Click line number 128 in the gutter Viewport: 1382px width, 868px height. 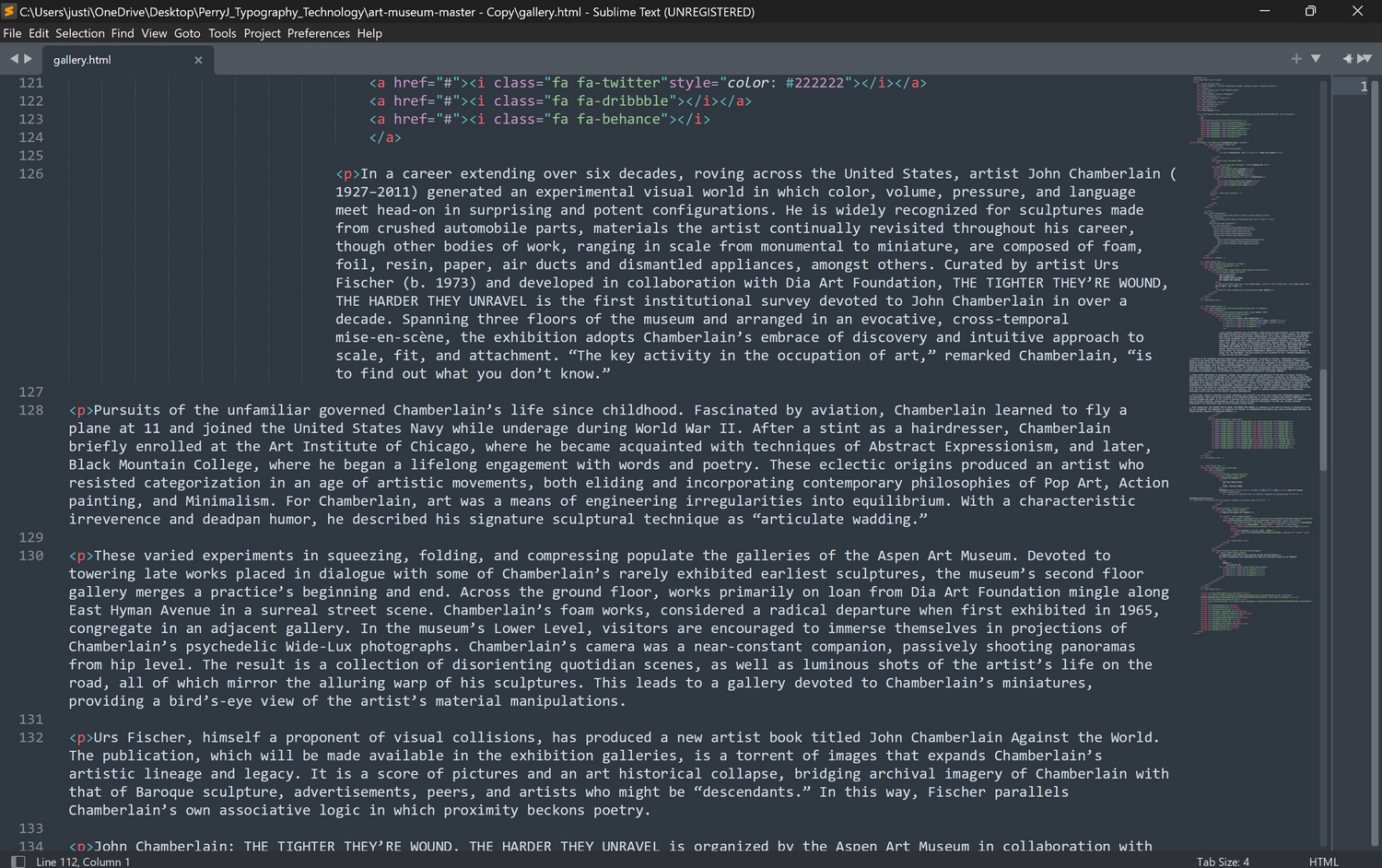pyautogui.click(x=31, y=410)
